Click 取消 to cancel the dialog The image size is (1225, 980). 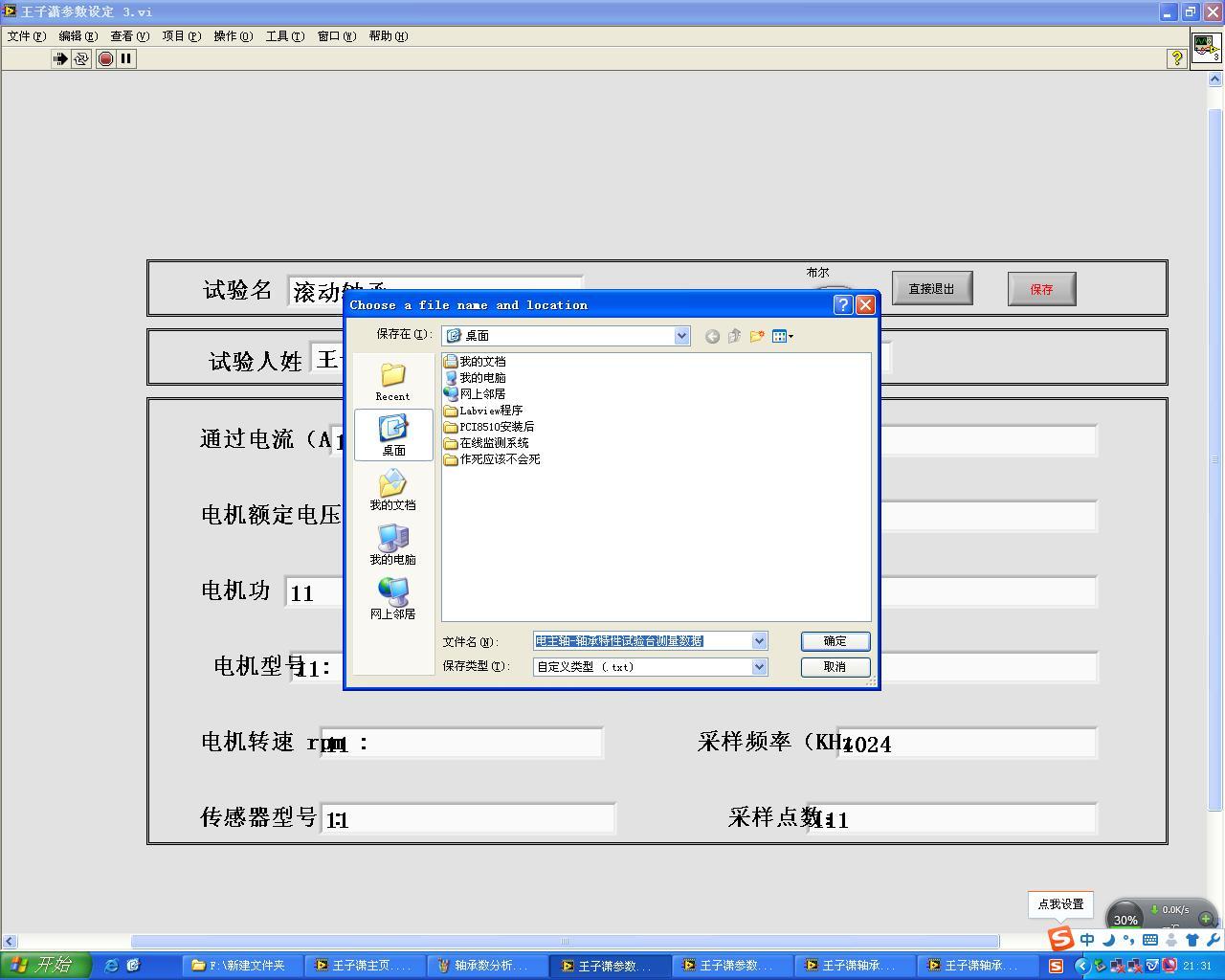835,666
